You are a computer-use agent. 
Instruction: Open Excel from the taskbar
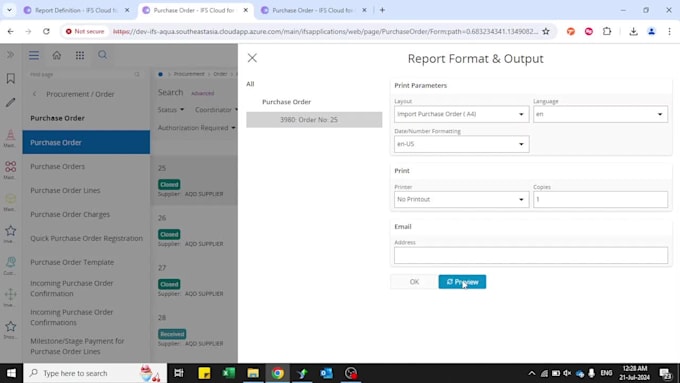[229, 373]
